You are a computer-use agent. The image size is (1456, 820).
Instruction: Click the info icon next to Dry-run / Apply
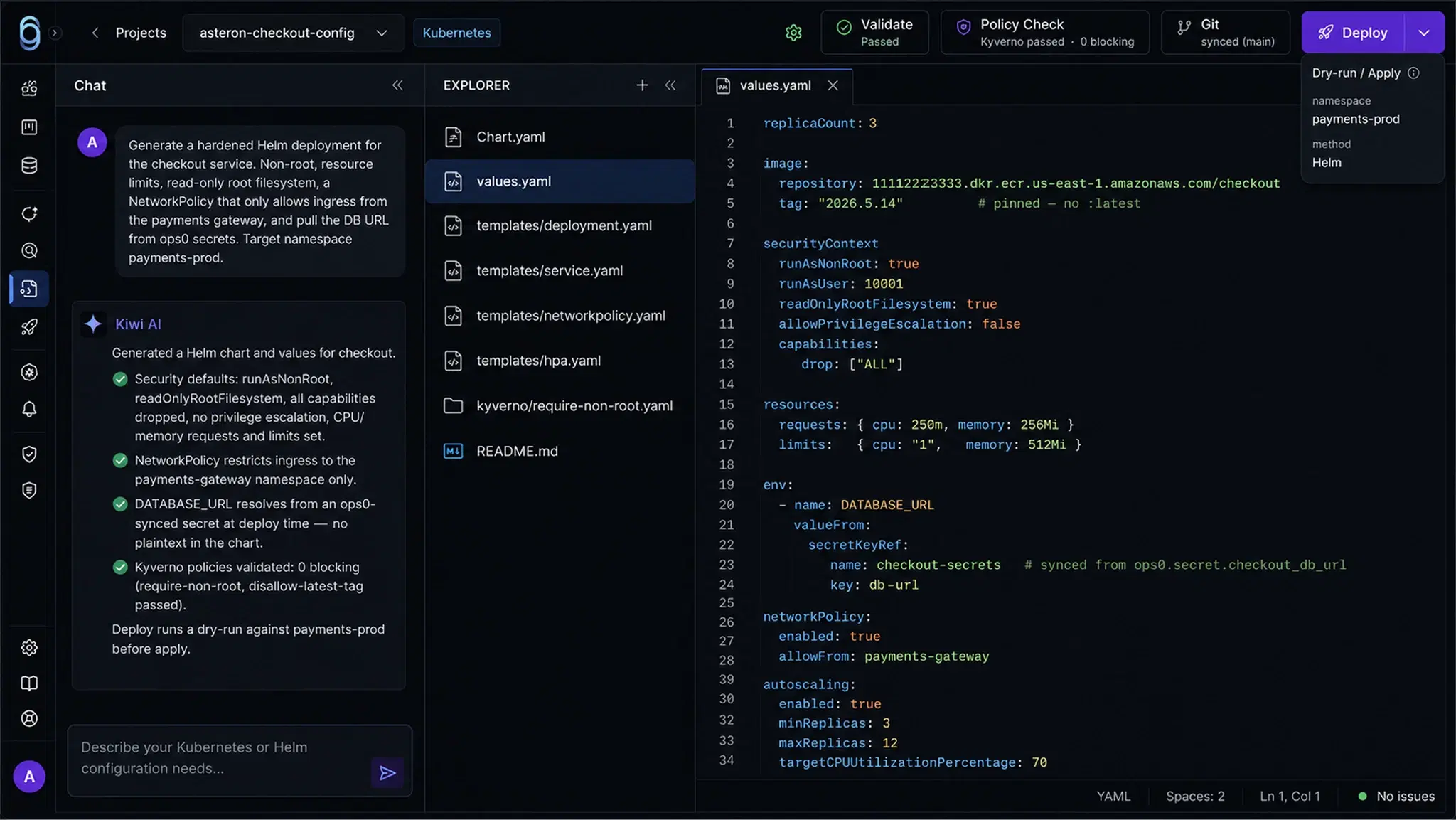click(x=1413, y=73)
